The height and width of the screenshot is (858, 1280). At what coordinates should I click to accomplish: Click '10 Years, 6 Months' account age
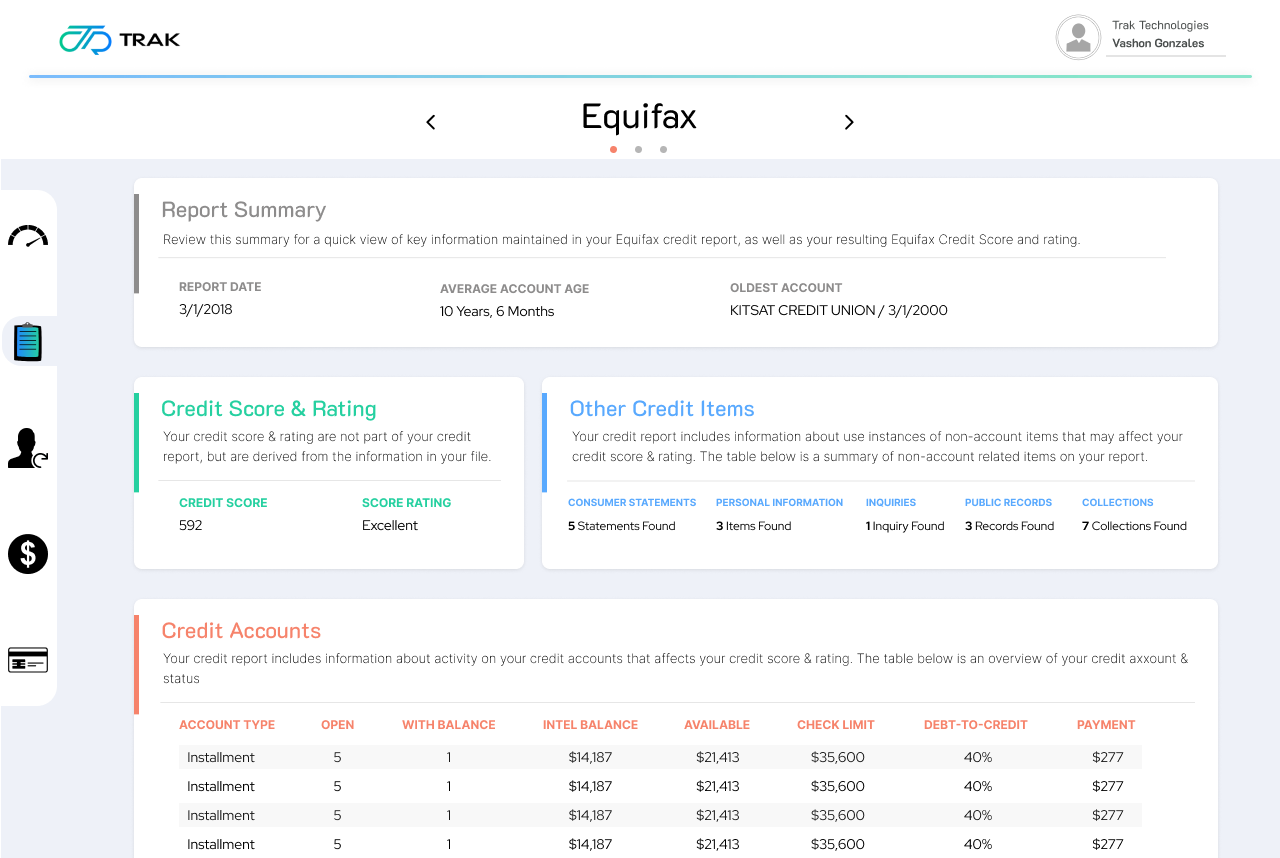pos(497,311)
